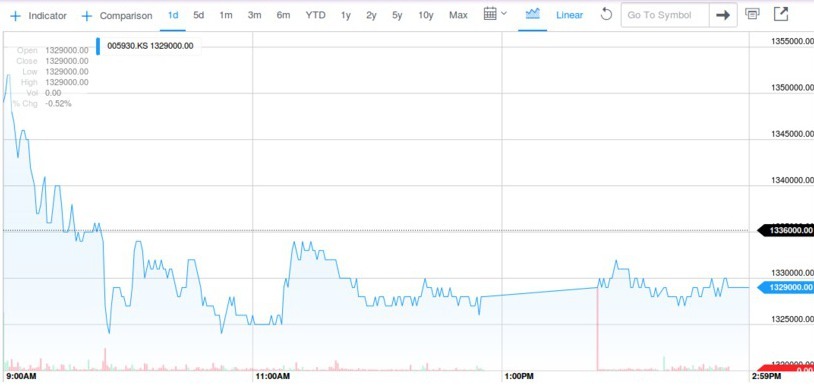Select the 10y time range
The height and width of the screenshot is (386, 814).
(x=426, y=15)
